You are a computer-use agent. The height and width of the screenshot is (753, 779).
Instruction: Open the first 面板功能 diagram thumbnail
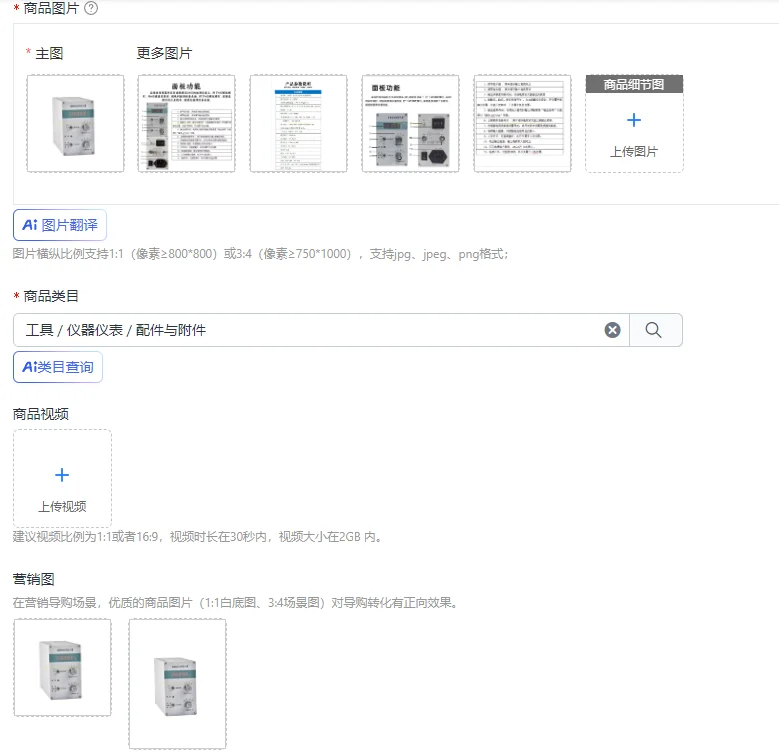pyautogui.click(x=186, y=124)
